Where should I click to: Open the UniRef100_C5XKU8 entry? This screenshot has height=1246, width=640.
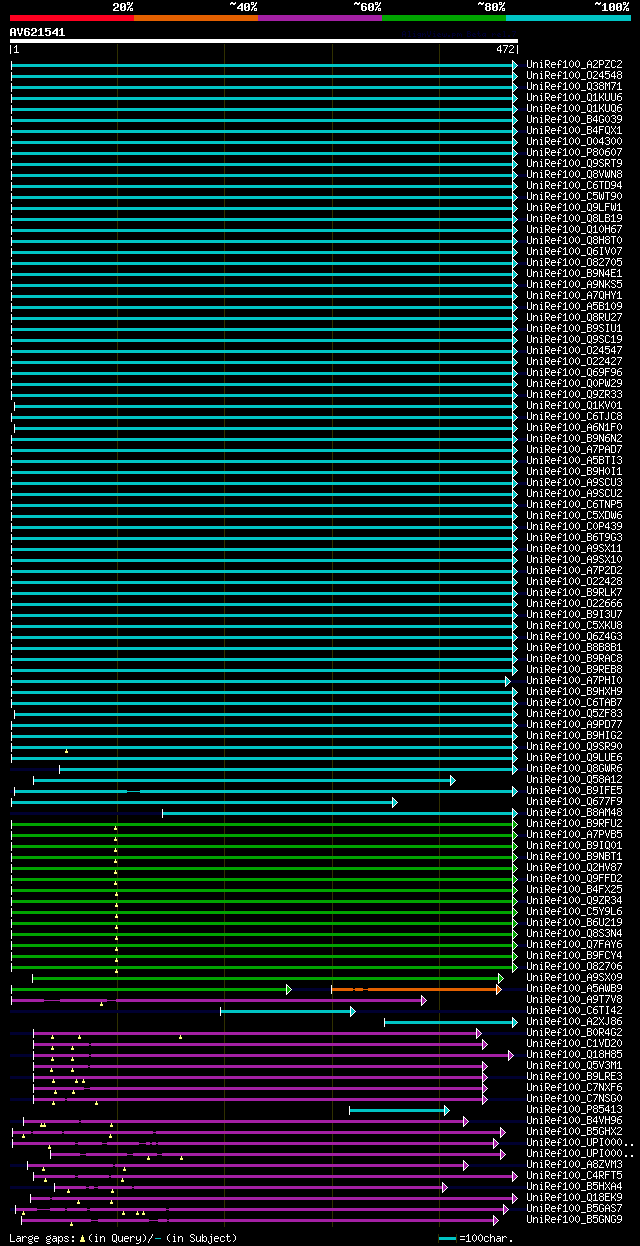[x=574, y=626]
